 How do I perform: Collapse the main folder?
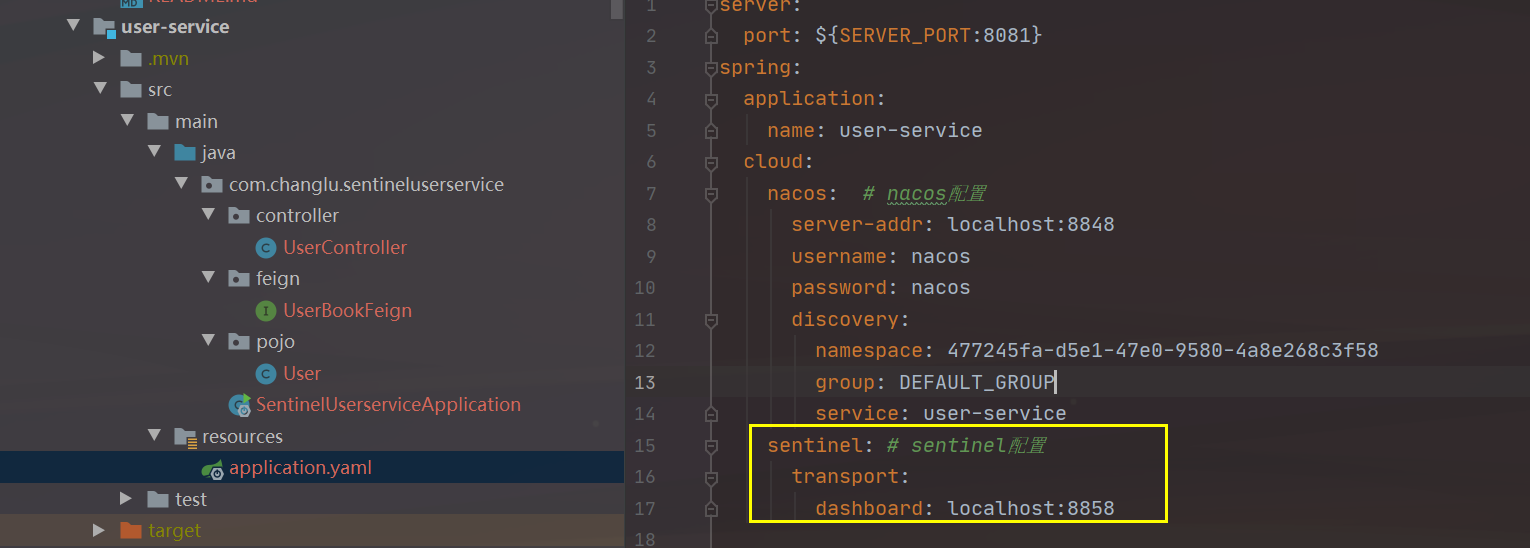click(127, 121)
